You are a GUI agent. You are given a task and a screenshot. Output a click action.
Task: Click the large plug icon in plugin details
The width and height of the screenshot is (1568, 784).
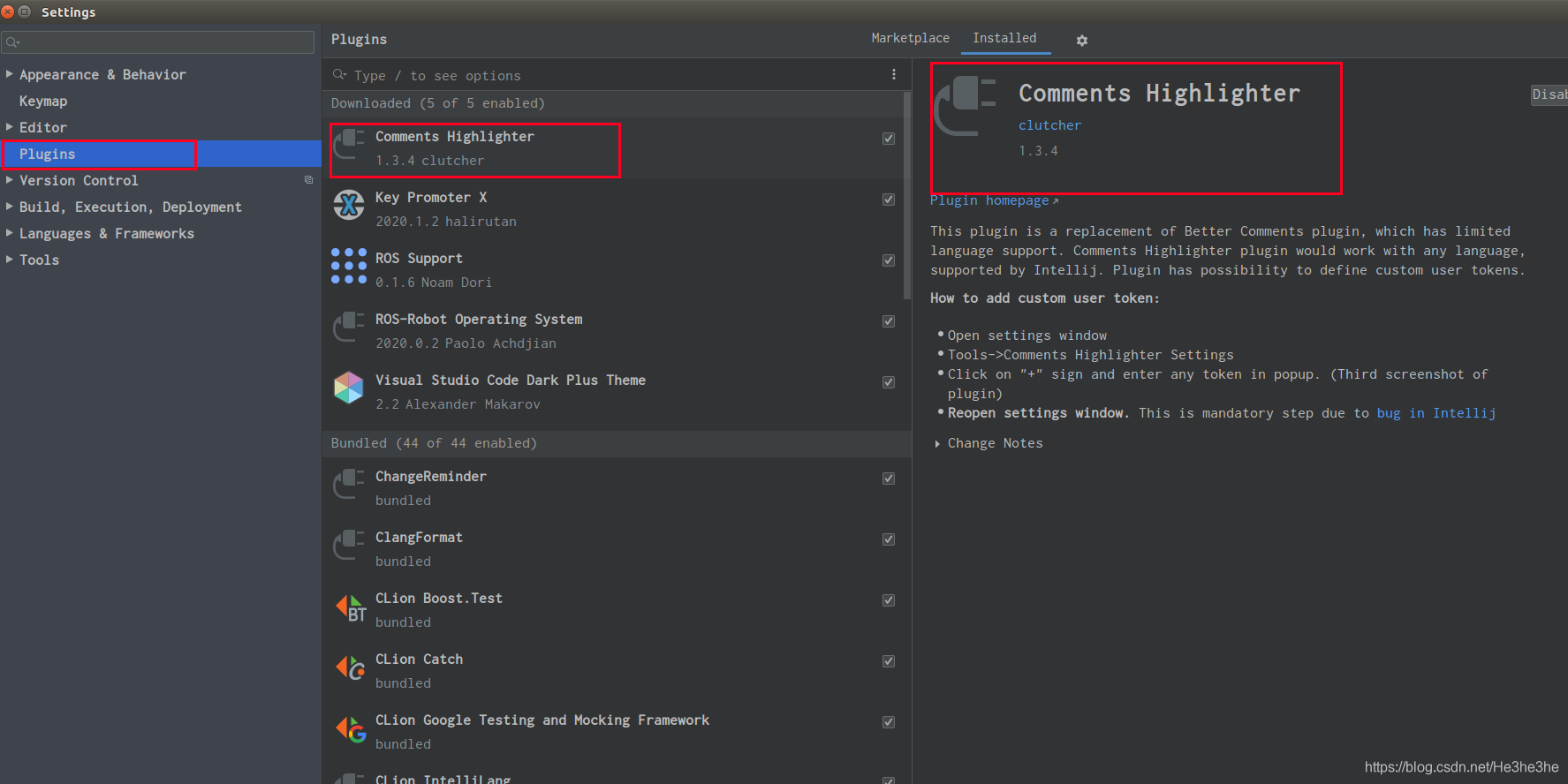click(966, 106)
